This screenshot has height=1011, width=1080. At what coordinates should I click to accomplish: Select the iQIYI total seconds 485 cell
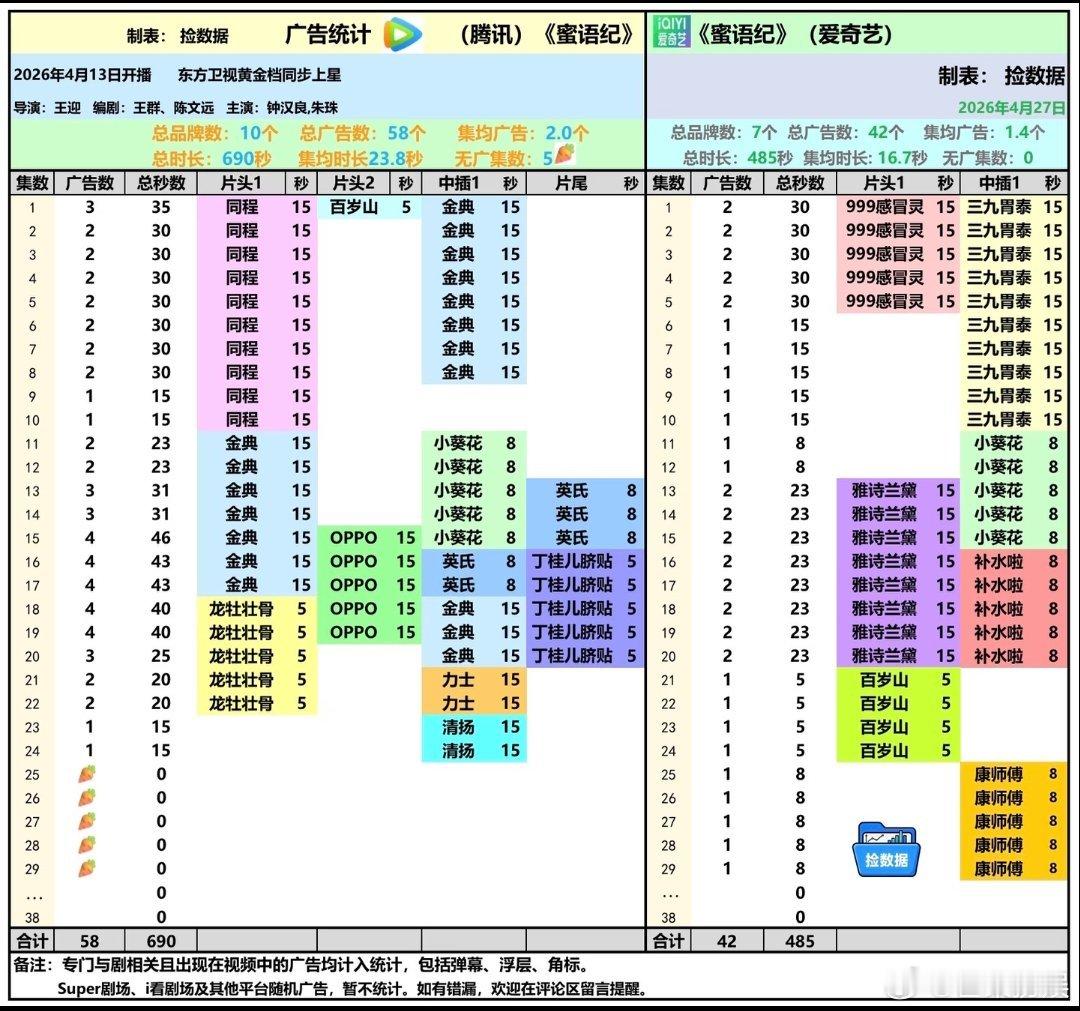[x=800, y=941]
